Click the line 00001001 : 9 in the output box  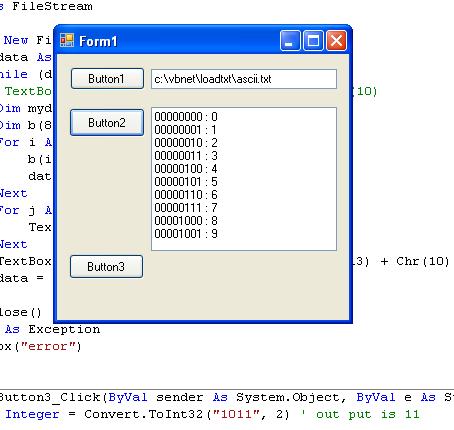coord(186,234)
